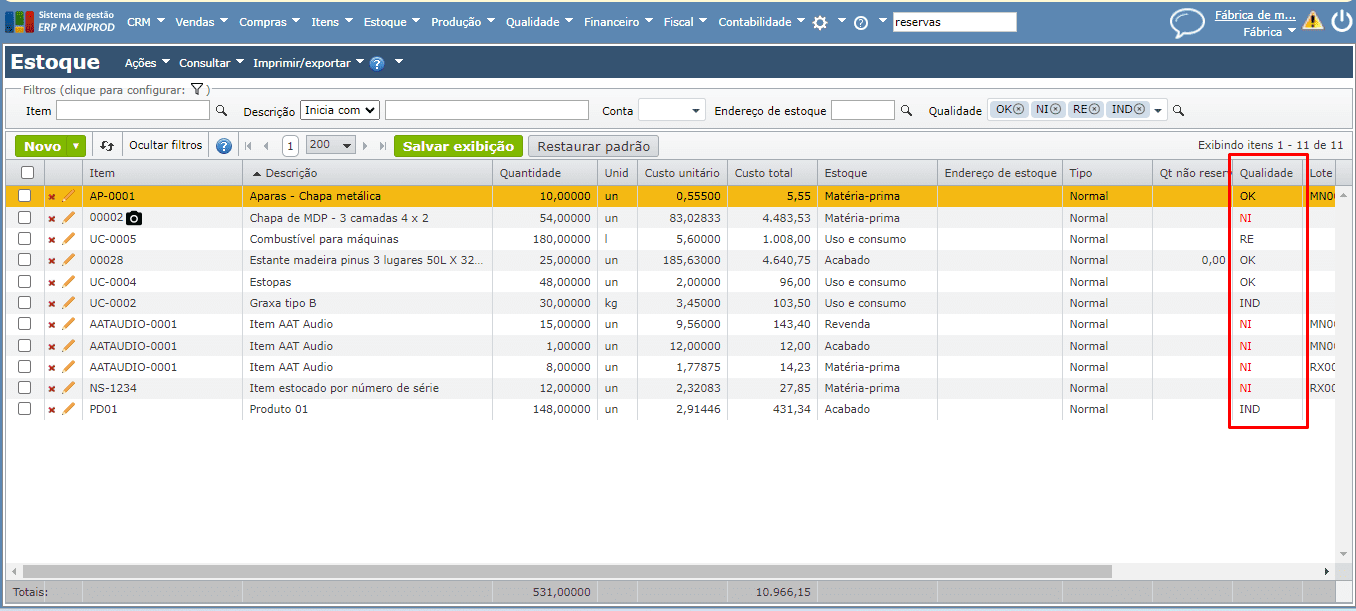Click the refresh arrows icon beside Novo
This screenshot has height=611, width=1356.
pyautogui.click(x=108, y=146)
